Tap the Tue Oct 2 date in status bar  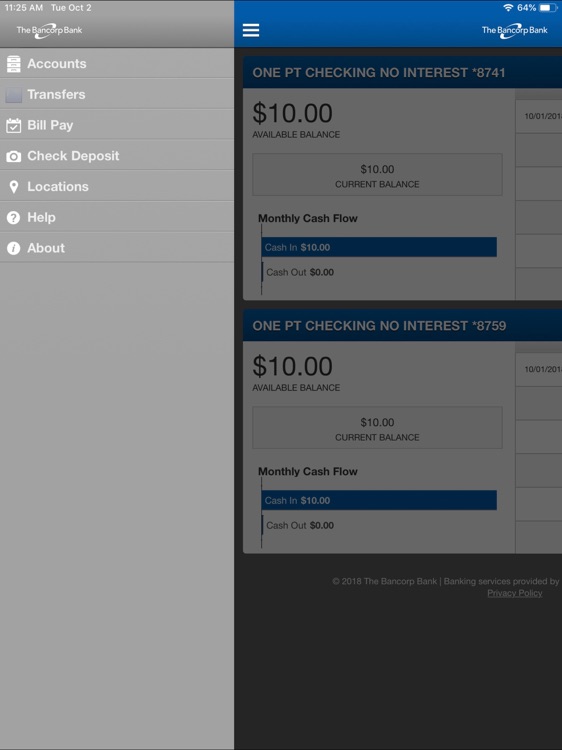click(x=71, y=8)
